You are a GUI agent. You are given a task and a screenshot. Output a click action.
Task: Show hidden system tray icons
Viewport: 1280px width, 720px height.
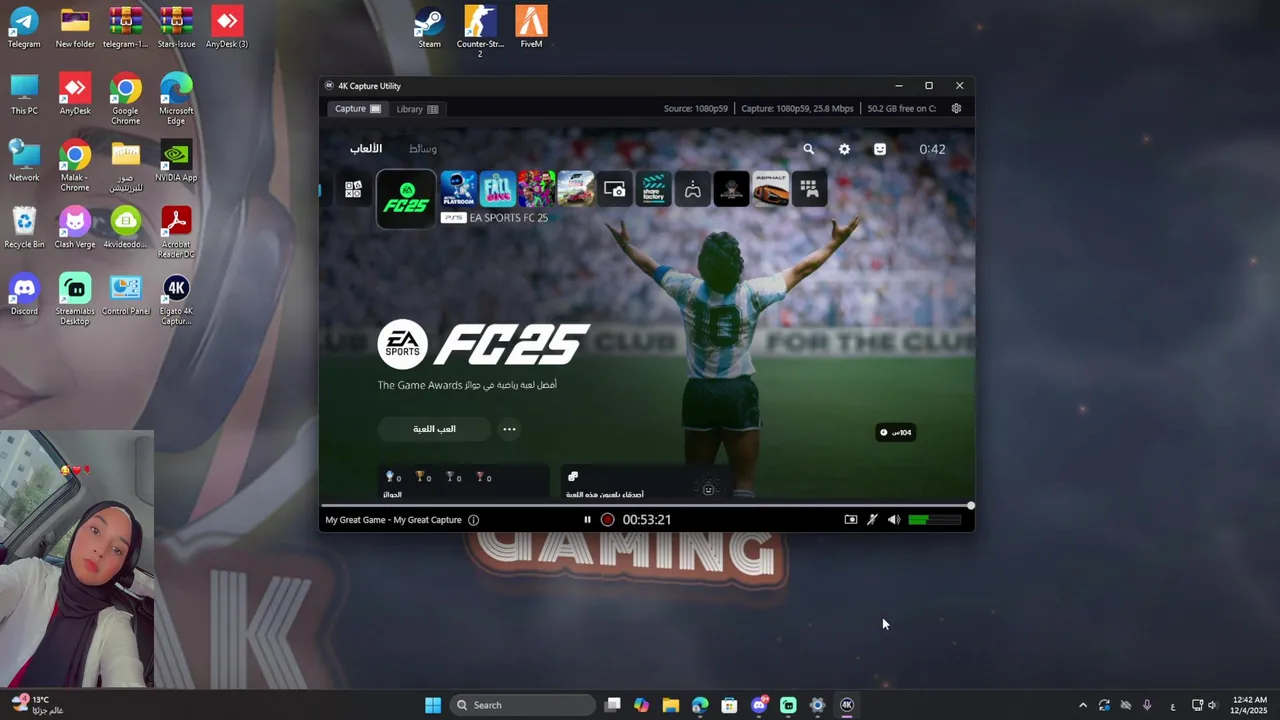pyautogui.click(x=1083, y=705)
